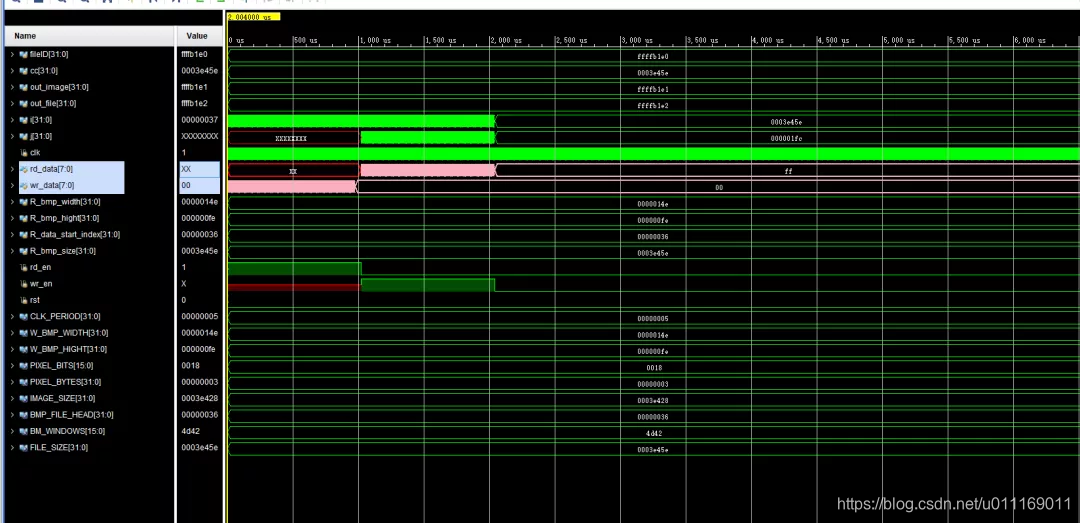Click the bus icon beside PIXEL_BYTES
This screenshot has width=1080, height=523.
(x=23, y=382)
